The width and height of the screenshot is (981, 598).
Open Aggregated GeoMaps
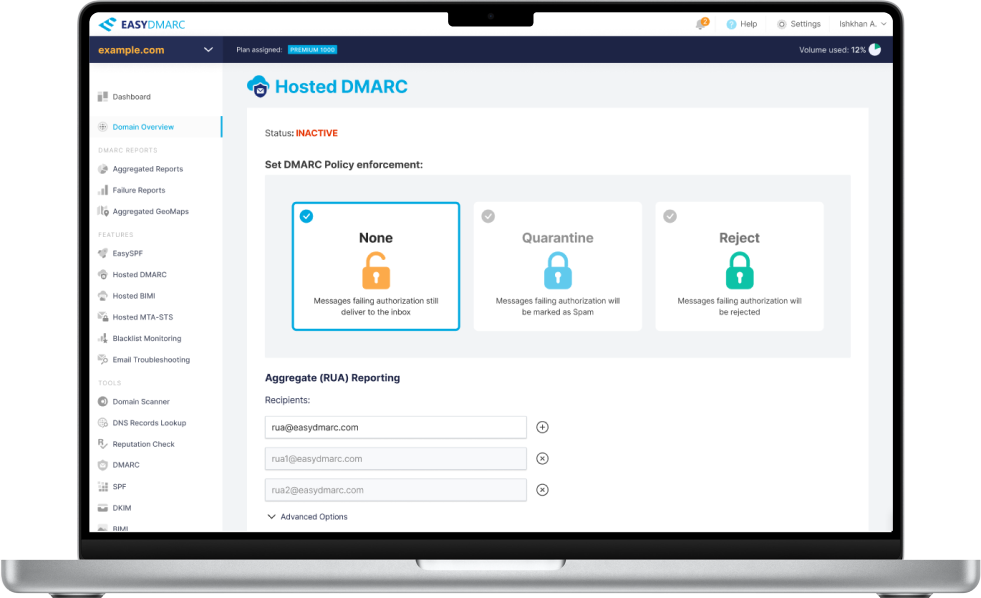point(151,211)
